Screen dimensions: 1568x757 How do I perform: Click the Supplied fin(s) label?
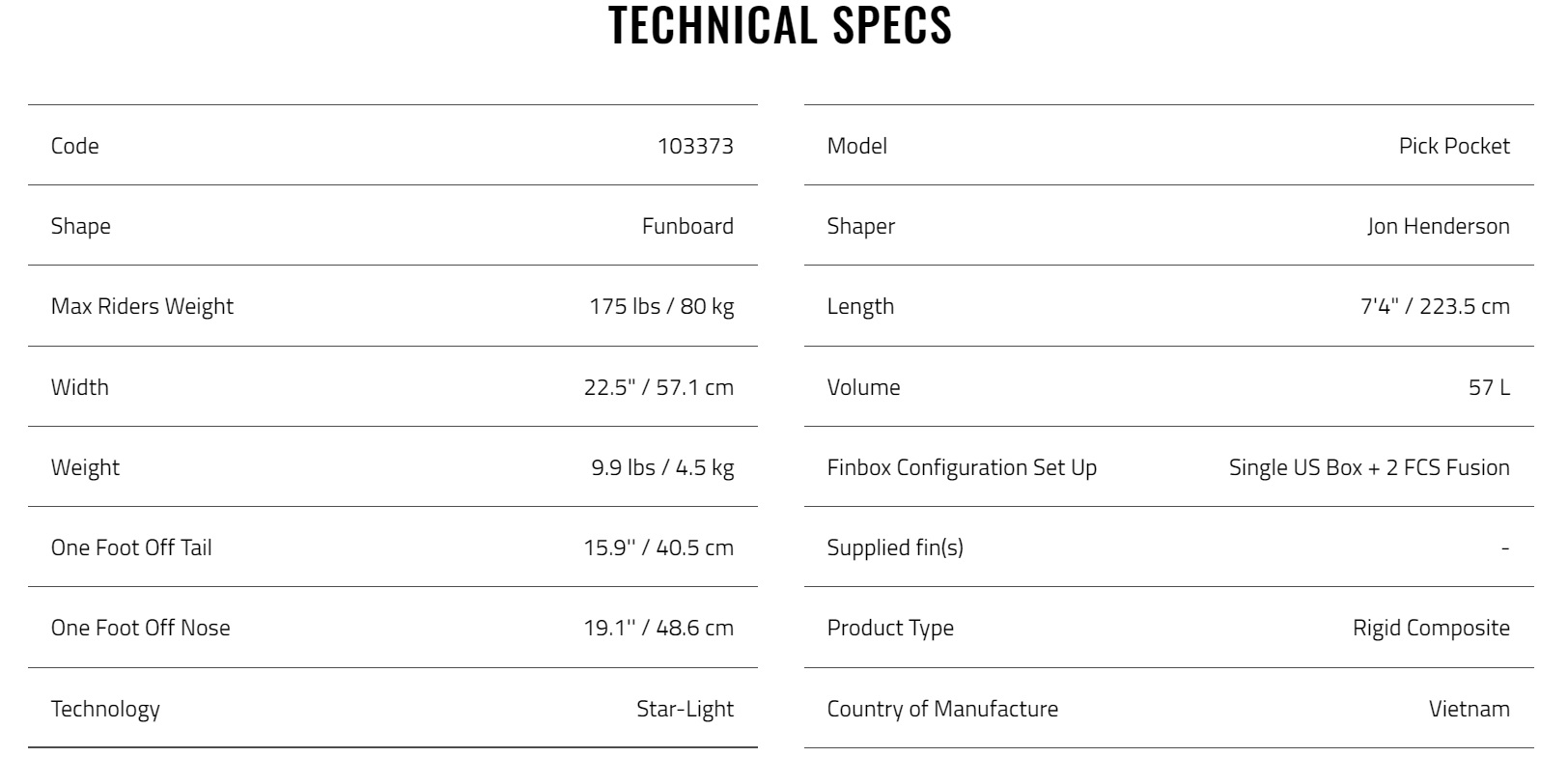(895, 547)
